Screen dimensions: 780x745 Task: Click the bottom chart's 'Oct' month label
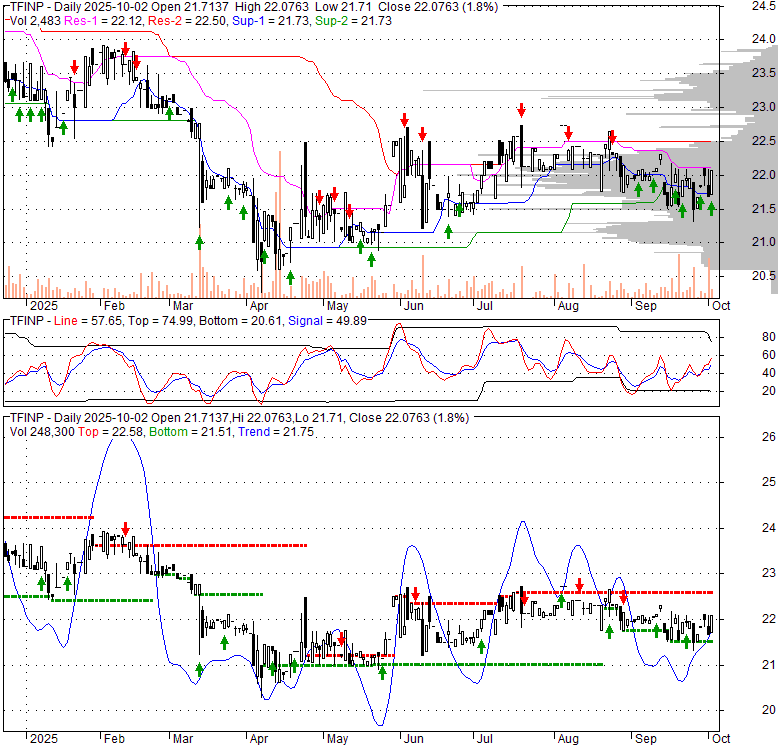(x=721, y=739)
